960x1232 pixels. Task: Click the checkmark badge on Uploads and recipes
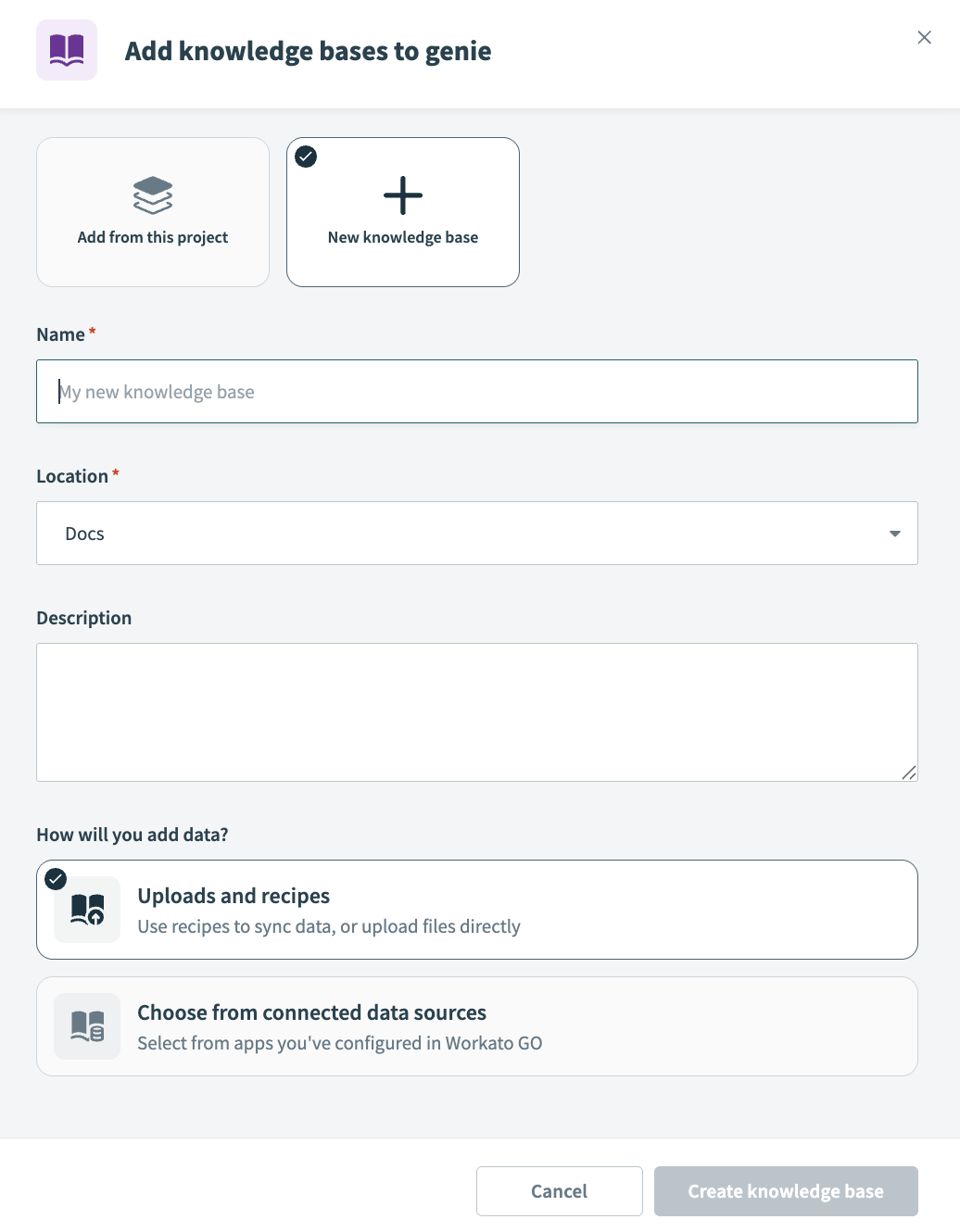[x=56, y=879]
